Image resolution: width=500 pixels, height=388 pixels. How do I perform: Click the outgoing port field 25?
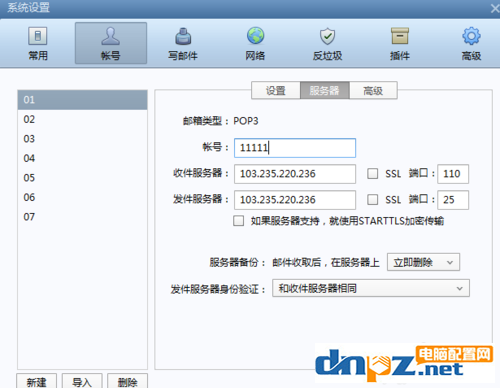[x=453, y=200]
